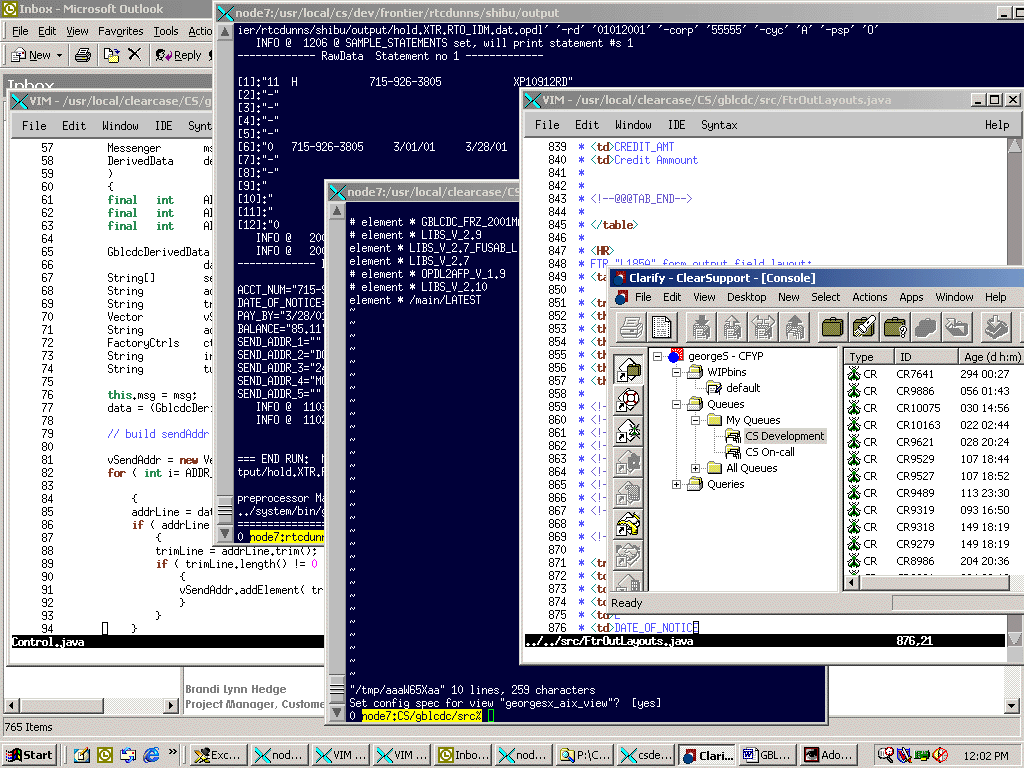Click the Reply button in Outlook
The height and width of the screenshot is (768, 1024).
pyautogui.click(x=178, y=56)
